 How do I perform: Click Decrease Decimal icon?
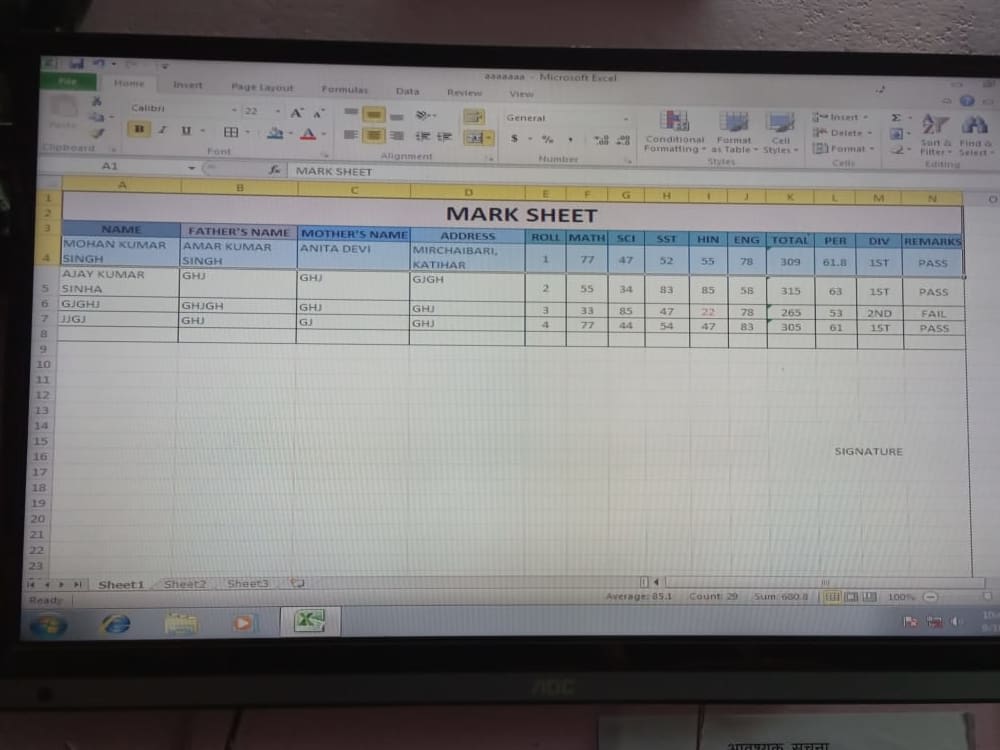tap(624, 141)
